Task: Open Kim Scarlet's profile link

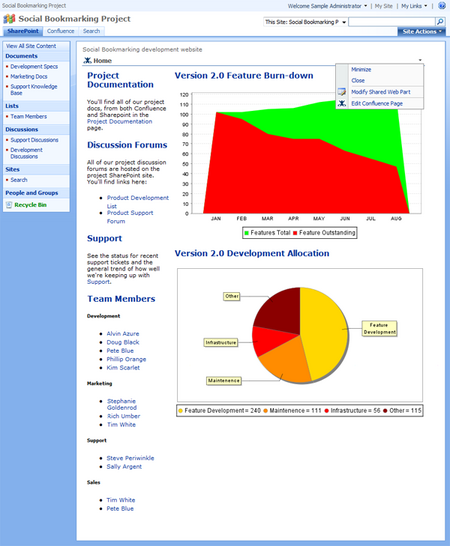Action: (123, 367)
